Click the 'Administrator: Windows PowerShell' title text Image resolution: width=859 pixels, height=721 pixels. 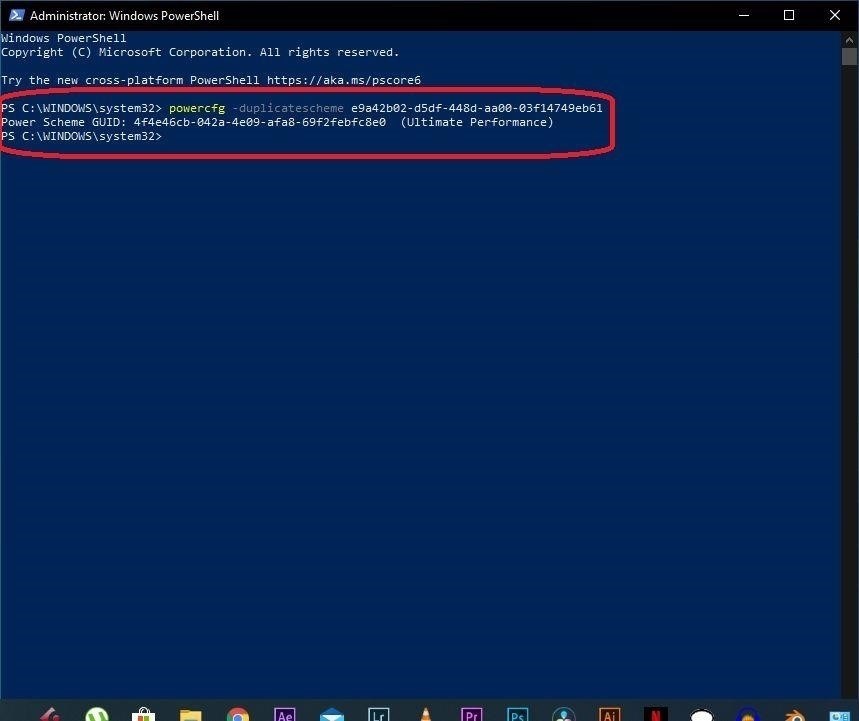(x=124, y=16)
